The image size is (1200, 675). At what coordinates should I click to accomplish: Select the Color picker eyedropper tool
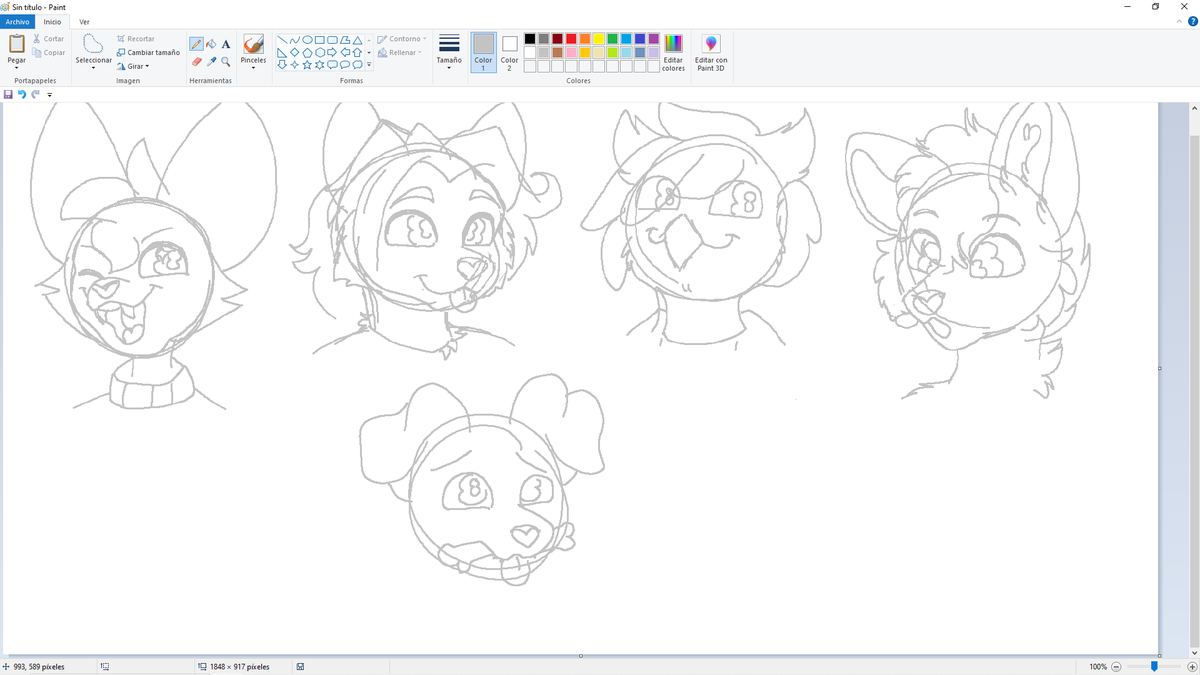pyautogui.click(x=211, y=61)
